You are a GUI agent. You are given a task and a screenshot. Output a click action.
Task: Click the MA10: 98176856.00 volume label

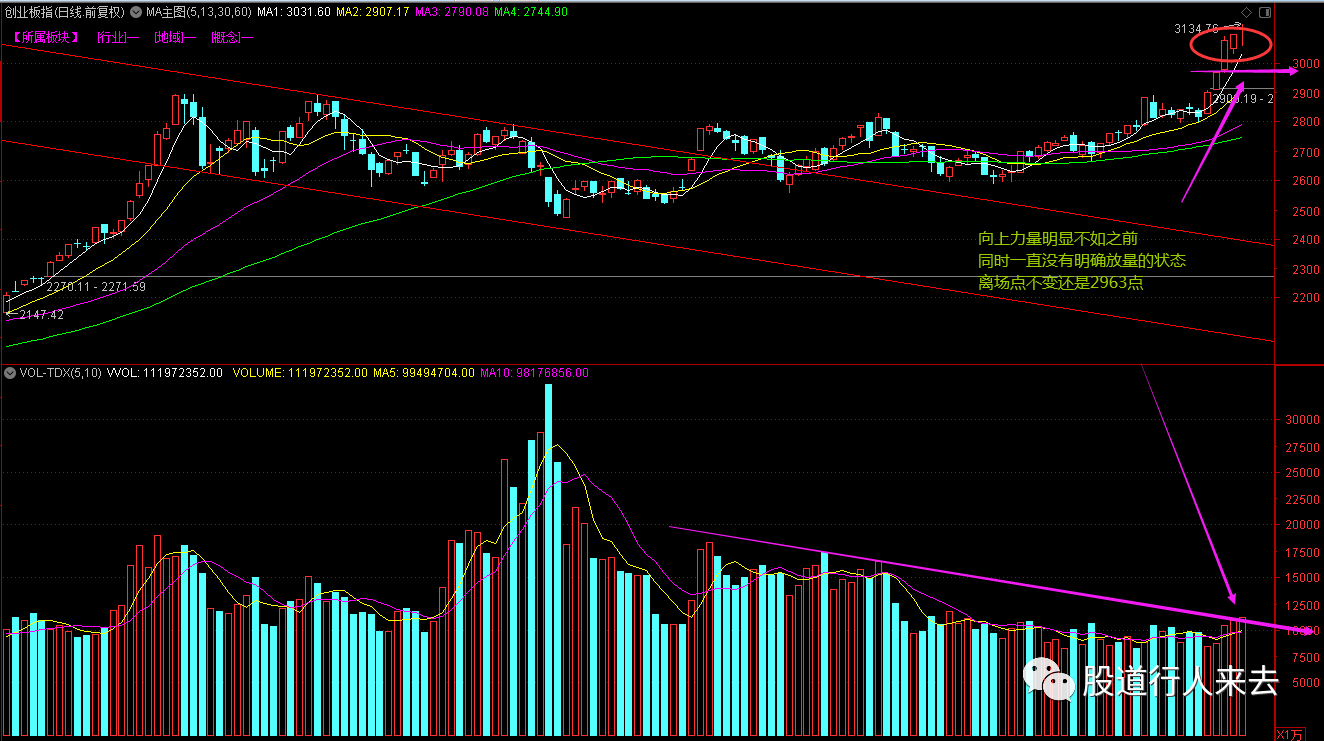534,373
